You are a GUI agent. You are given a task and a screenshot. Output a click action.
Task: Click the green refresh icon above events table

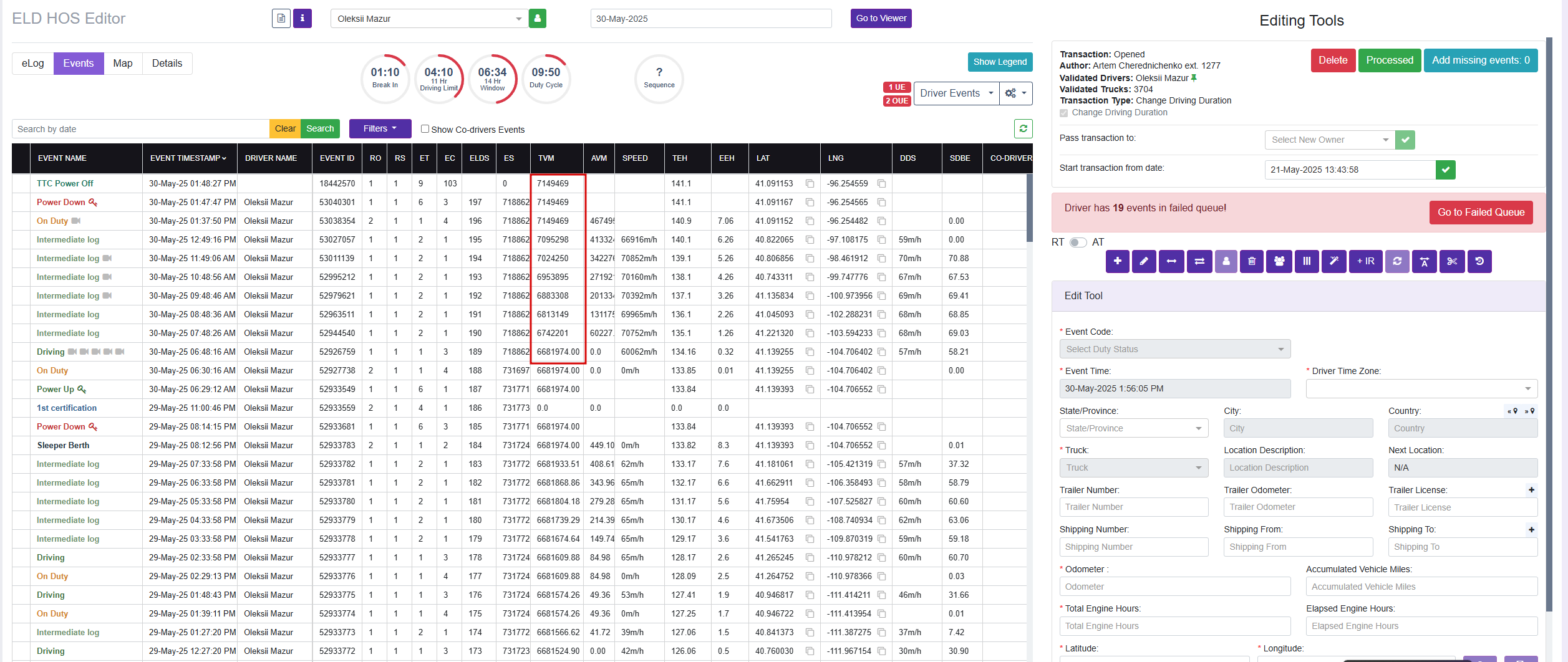click(x=1023, y=128)
